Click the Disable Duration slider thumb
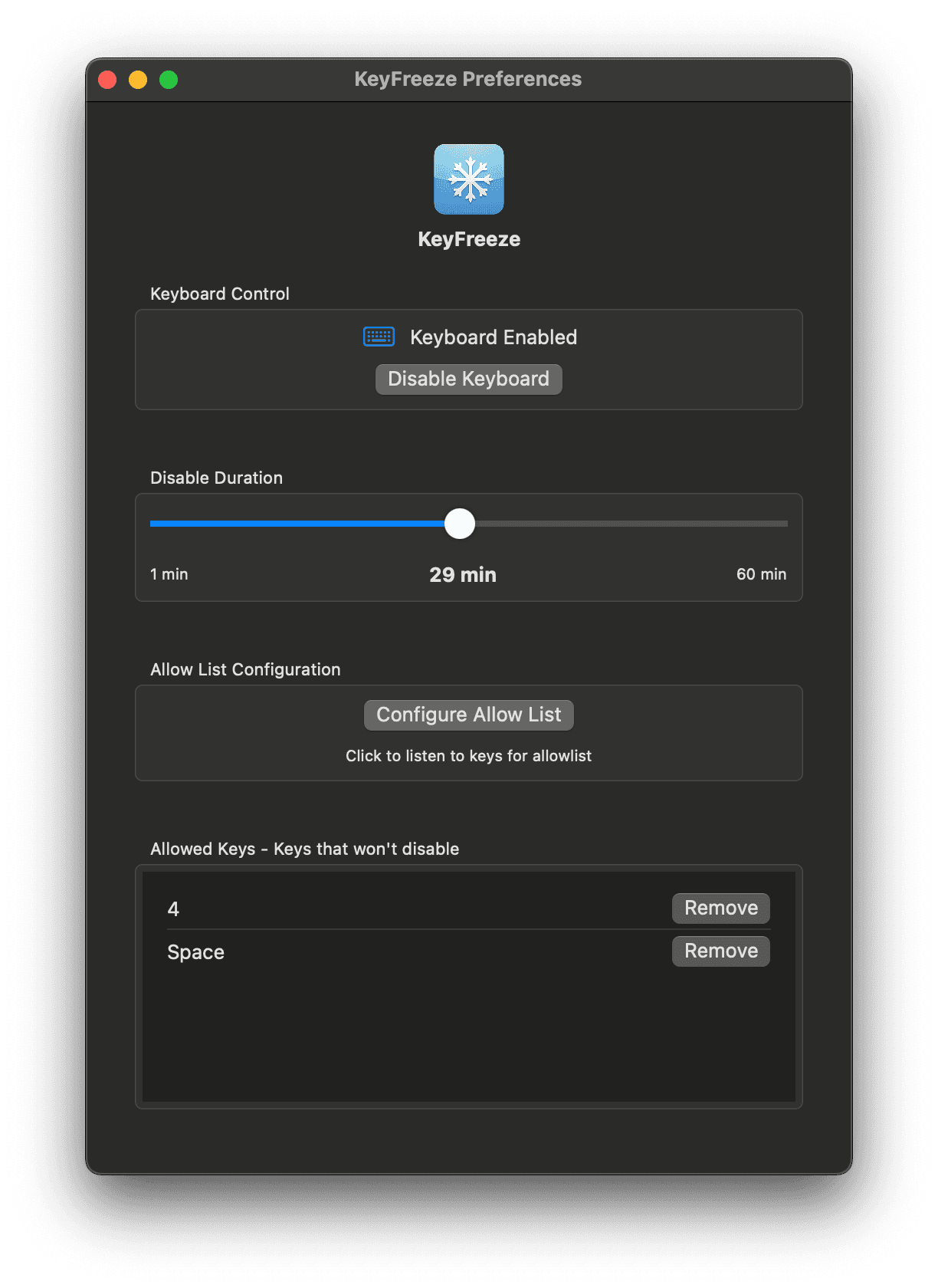Image resolution: width=938 pixels, height=1288 pixels. pyautogui.click(x=460, y=524)
